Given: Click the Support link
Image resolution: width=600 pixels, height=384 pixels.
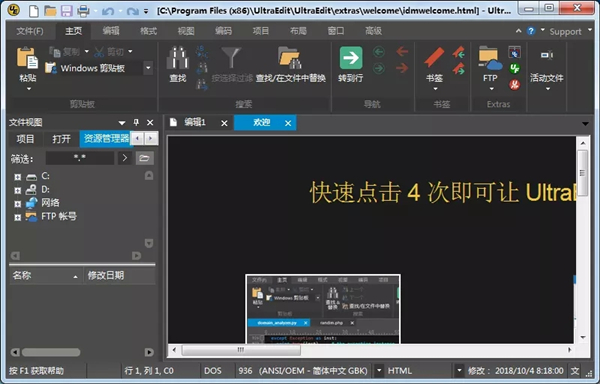Looking at the screenshot, I should (x=565, y=32).
